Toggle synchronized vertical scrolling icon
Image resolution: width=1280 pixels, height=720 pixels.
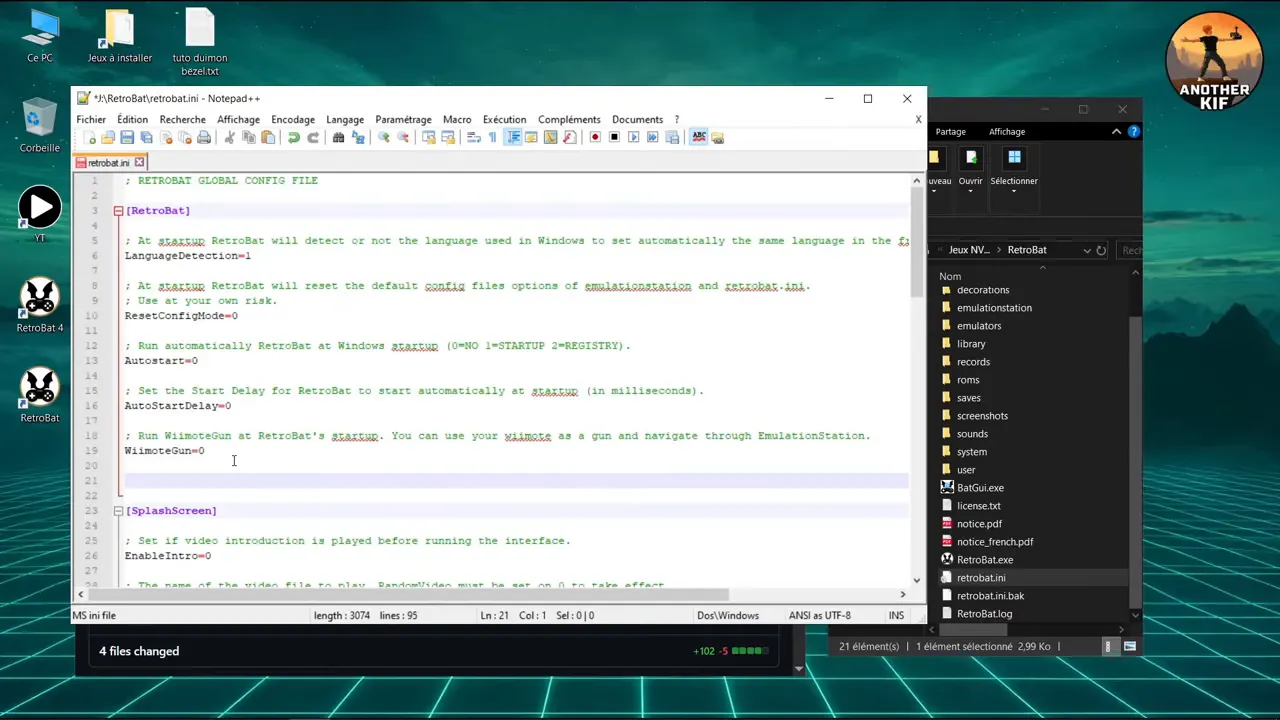pos(429,138)
